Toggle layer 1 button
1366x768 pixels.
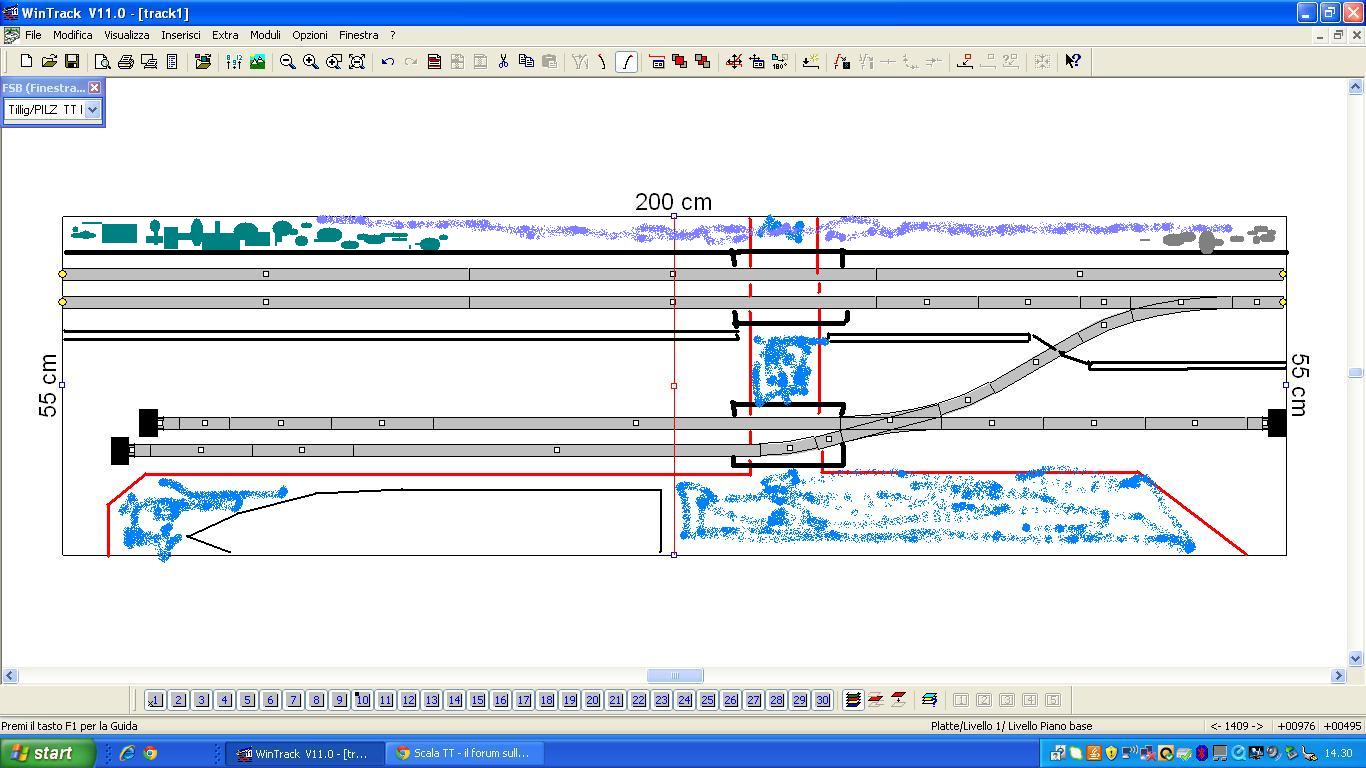coord(155,700)
